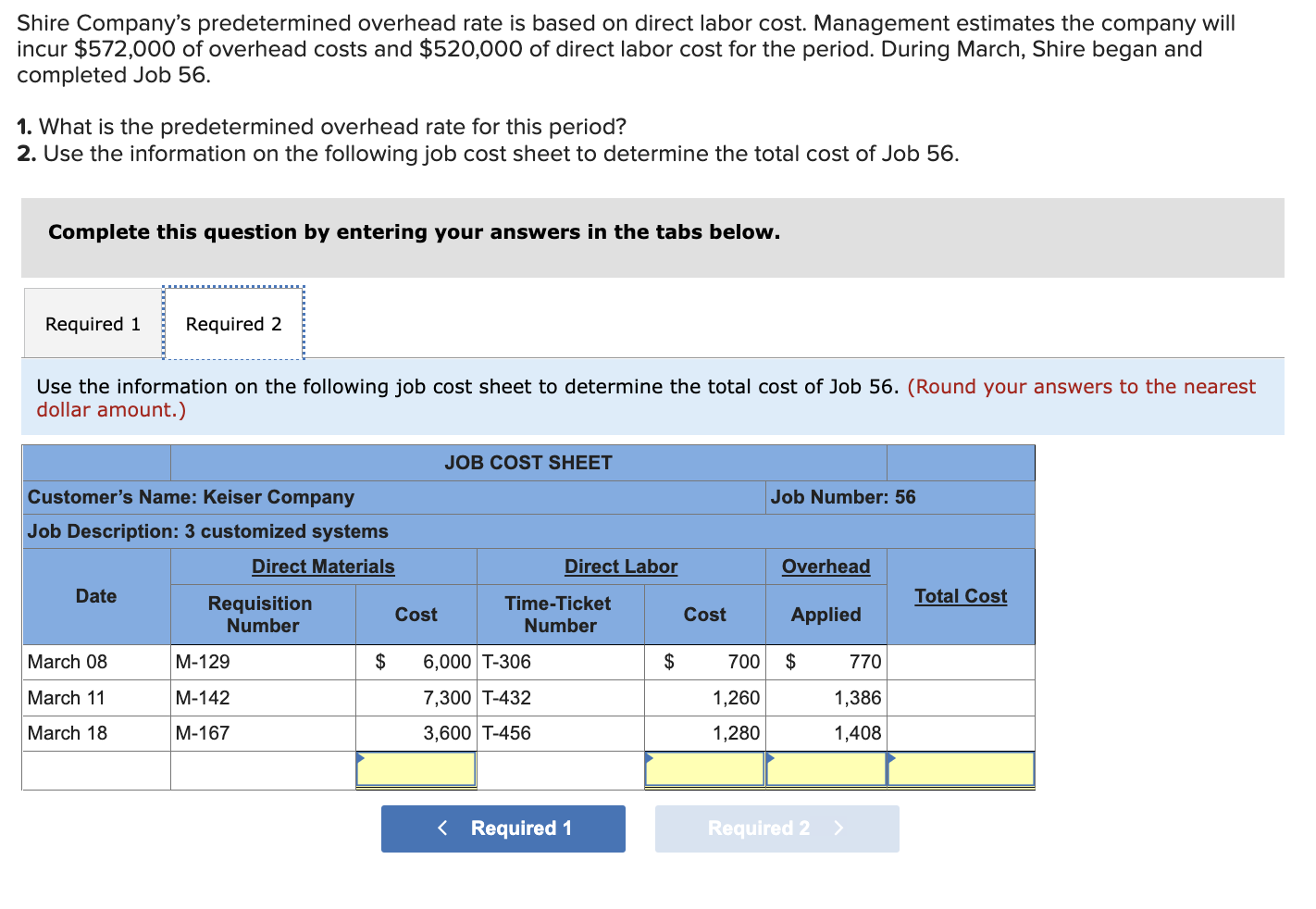This screenshot has width=1316, height=909.
Task: Click requisition number M-167
Action: coord(263,733)
